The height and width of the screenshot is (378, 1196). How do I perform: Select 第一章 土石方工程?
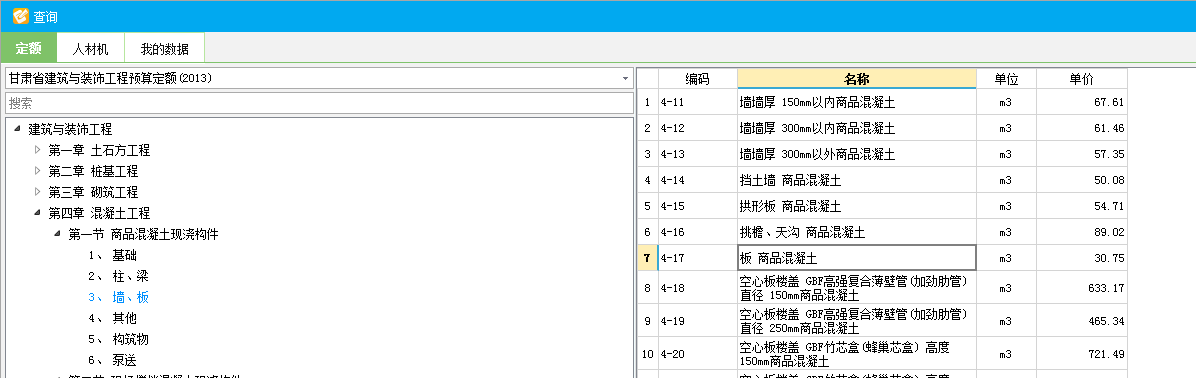pyautogui.click(x=99, y=151)
